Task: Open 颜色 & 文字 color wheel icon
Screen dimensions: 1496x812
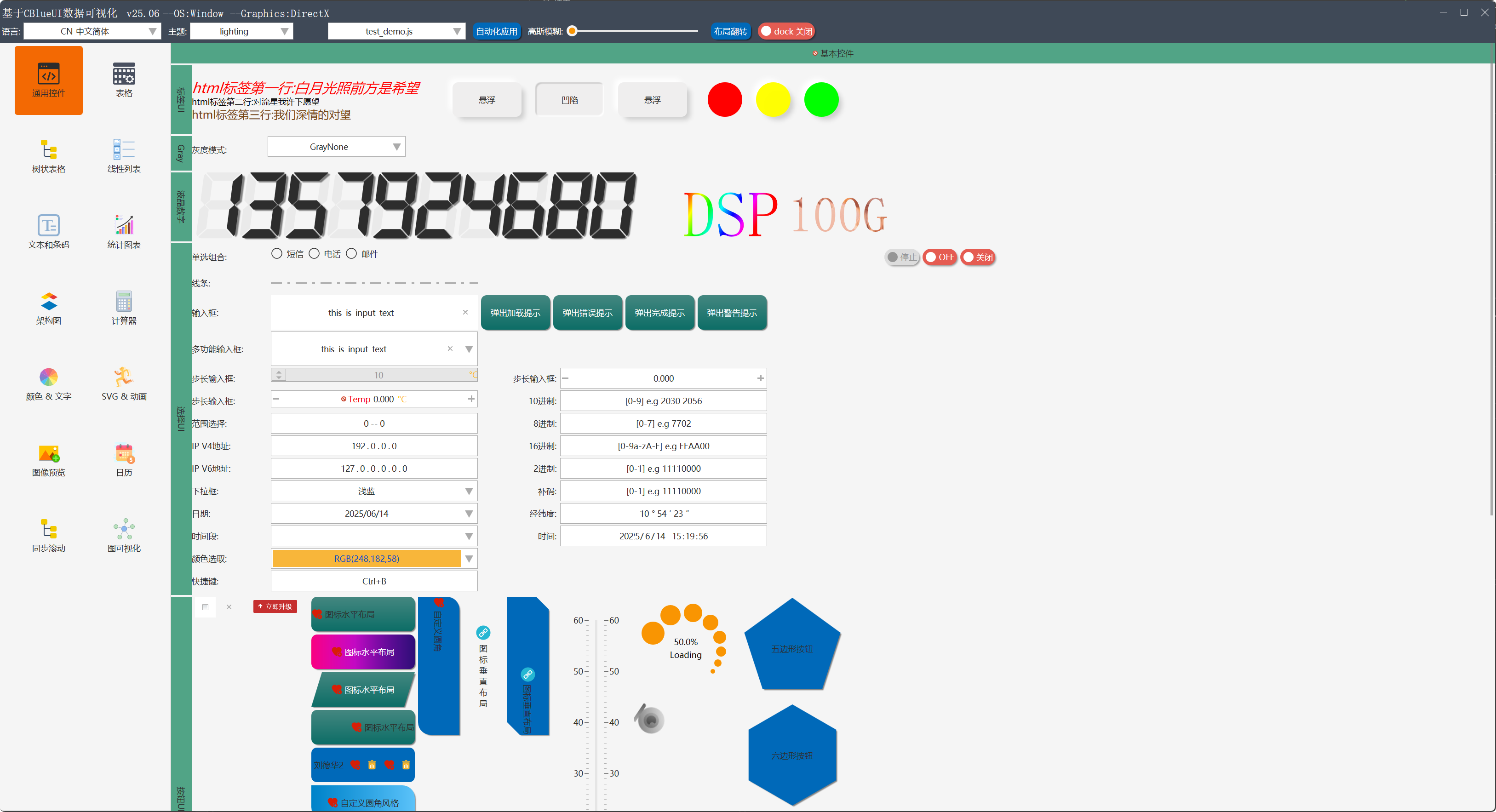Action: click(x=49, y=377)
